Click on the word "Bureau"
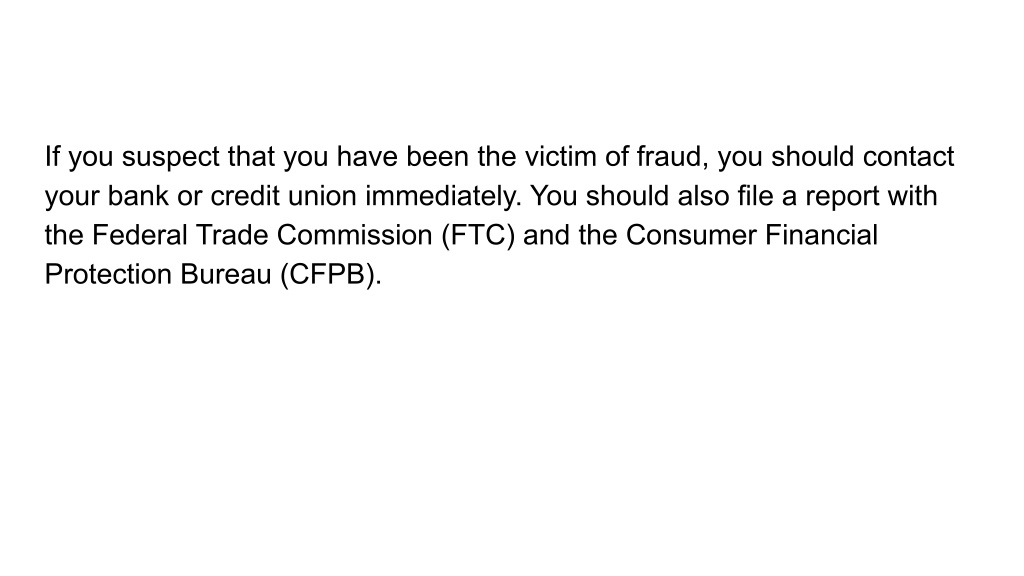The height and width of the screenshot is (576, 1024). tap(225, 274)
